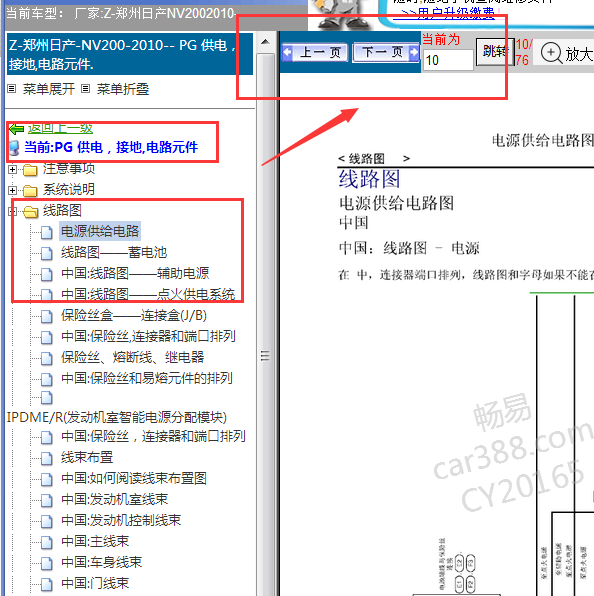
Task: Go to previous page with 上一页 button
Action: (315, 52)
